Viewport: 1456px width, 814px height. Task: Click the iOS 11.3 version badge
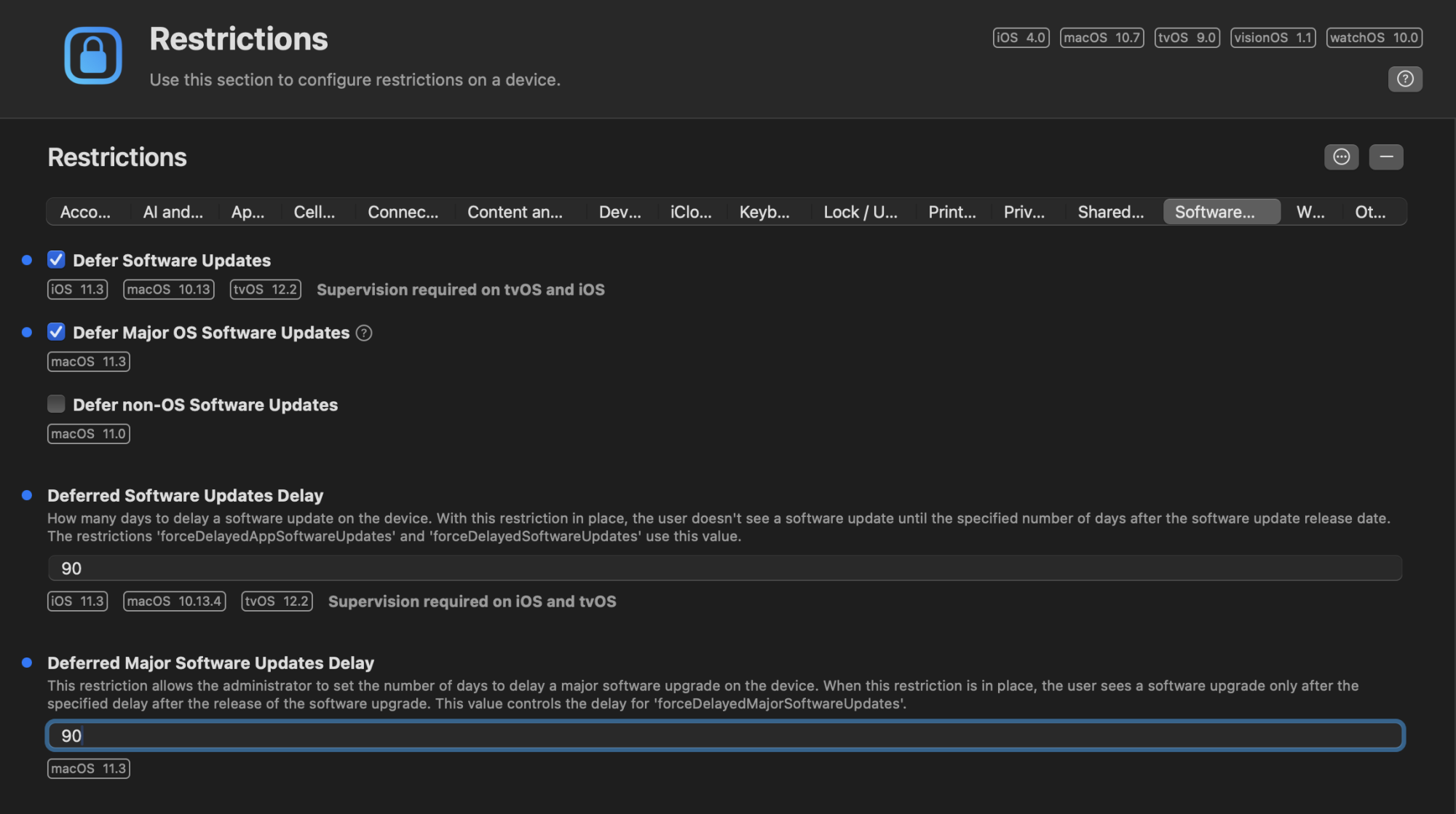click(x=77, y=289)
